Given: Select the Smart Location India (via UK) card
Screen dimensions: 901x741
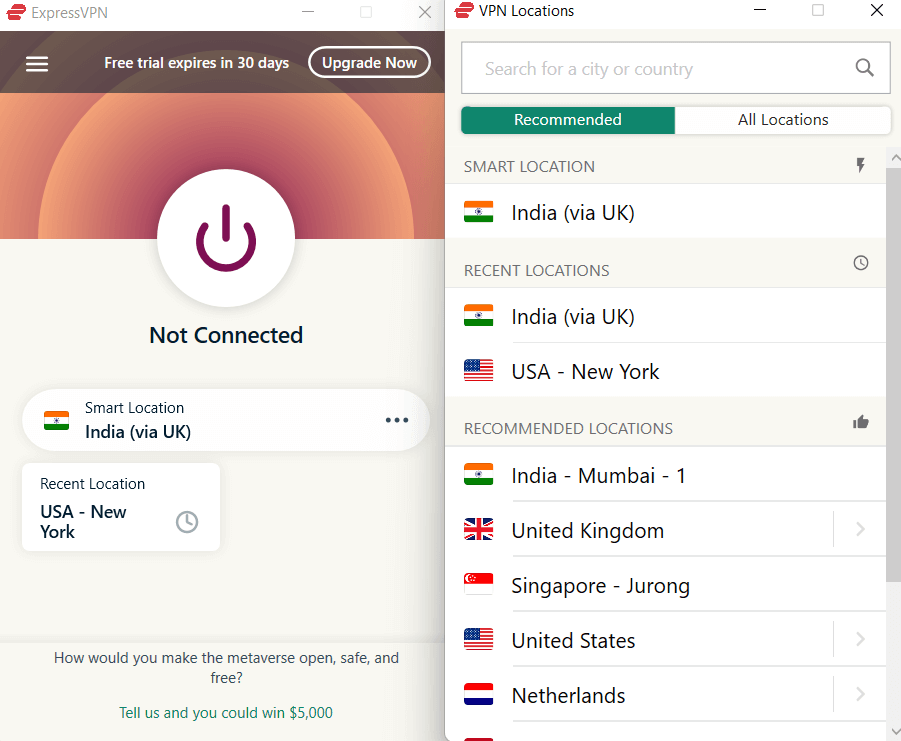Looking at the screenshot, I should pyautogui.click(x=226, y=420).
